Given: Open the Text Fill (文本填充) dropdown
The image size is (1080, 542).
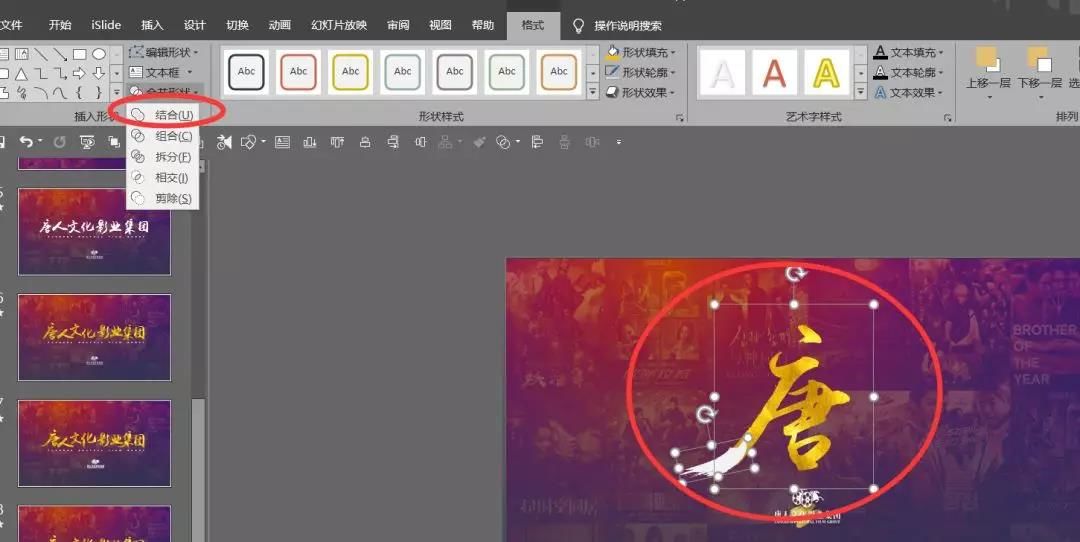Looking at the screenshot, I should click(x=908, y=52).
